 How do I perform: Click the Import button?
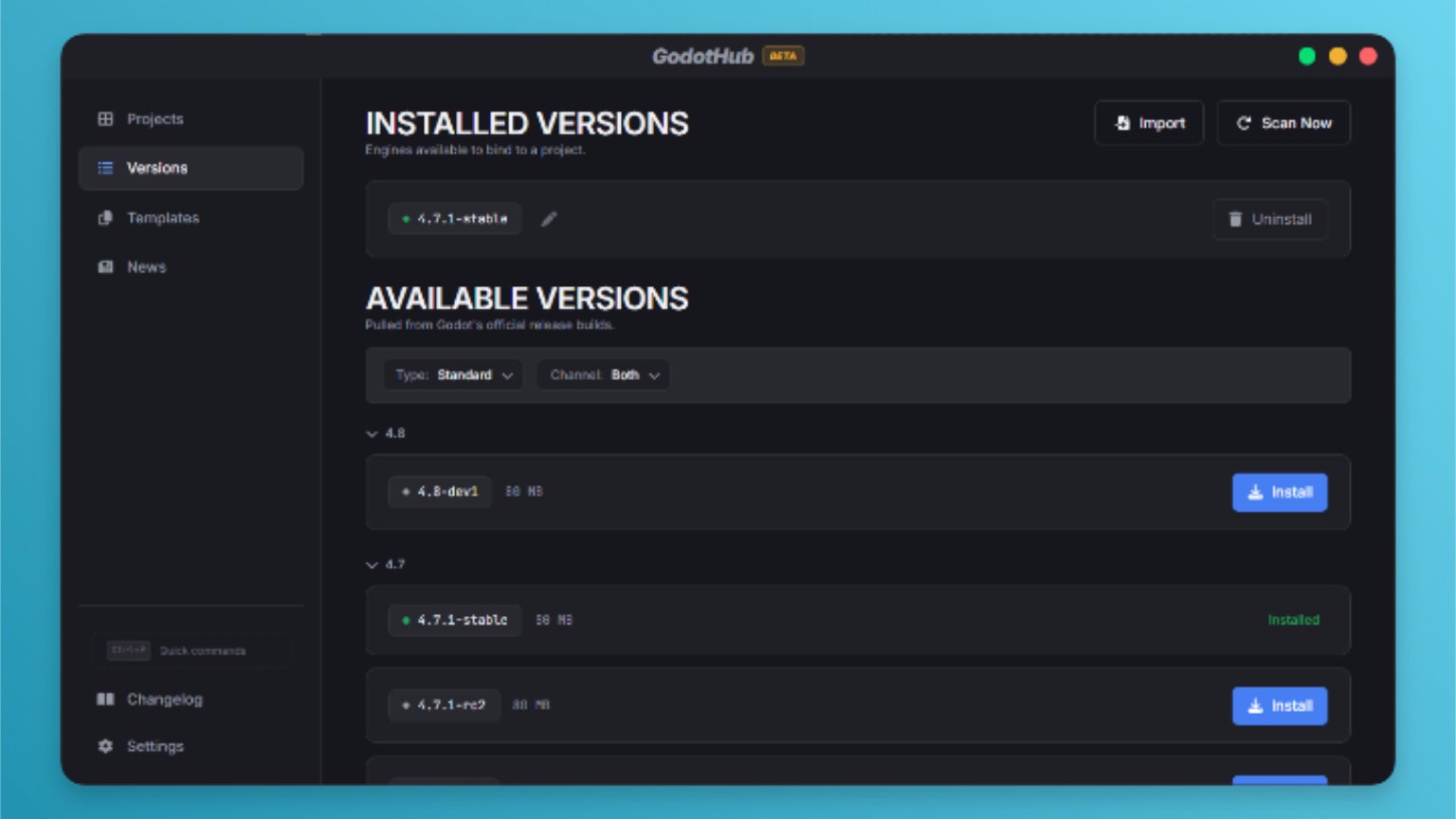[1149, 123]
